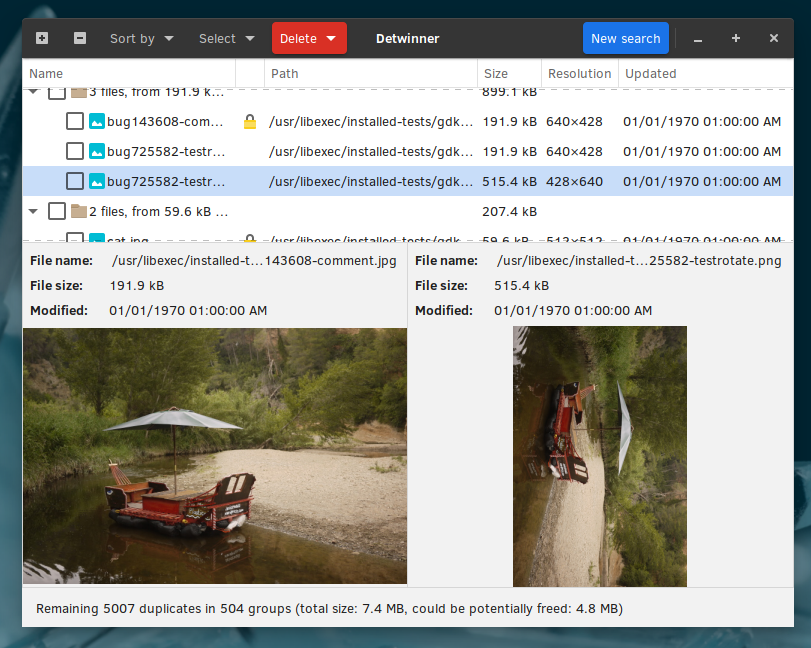Sort list by the Size column header
This screenshot has width=811, height=648.
[x=496, y=73]
